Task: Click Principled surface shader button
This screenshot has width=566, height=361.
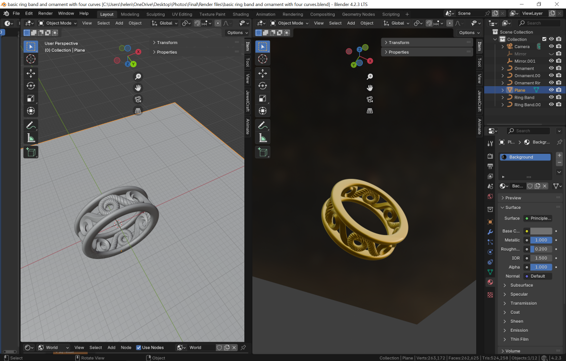Action: [538, 218]
